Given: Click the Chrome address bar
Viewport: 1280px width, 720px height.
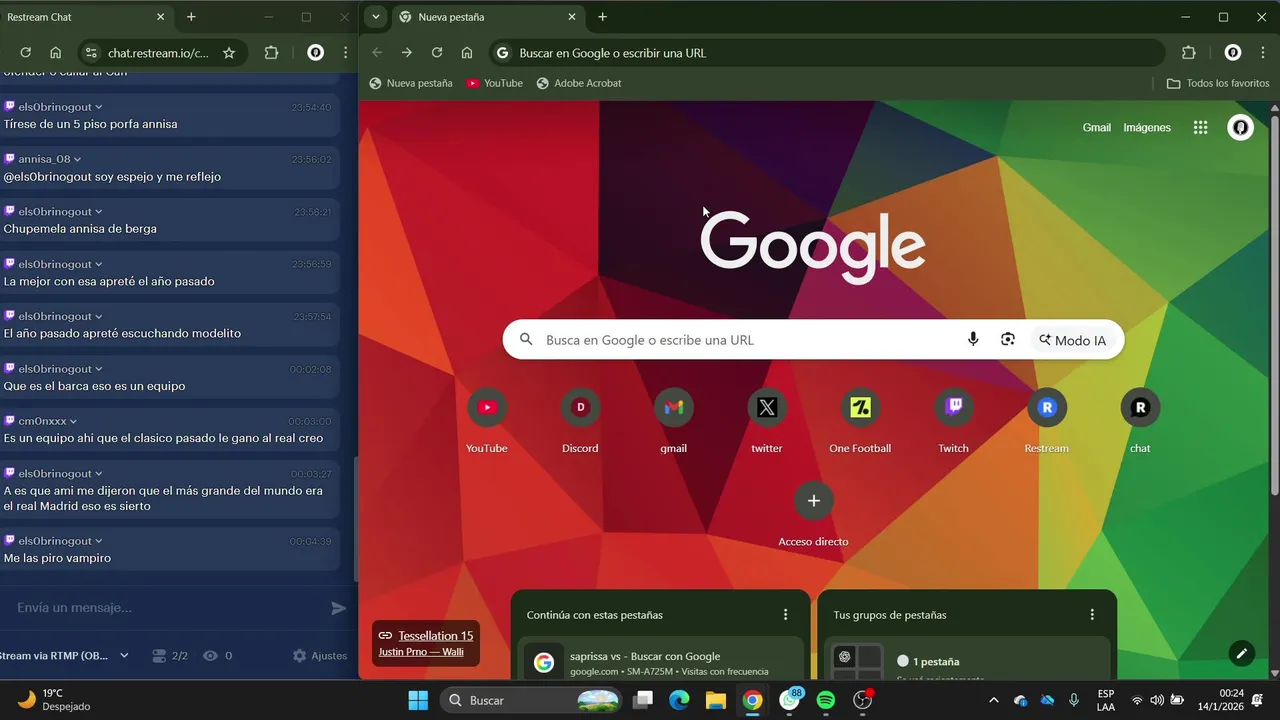Looking at the screenshot, I should click(x=827, y=53).
